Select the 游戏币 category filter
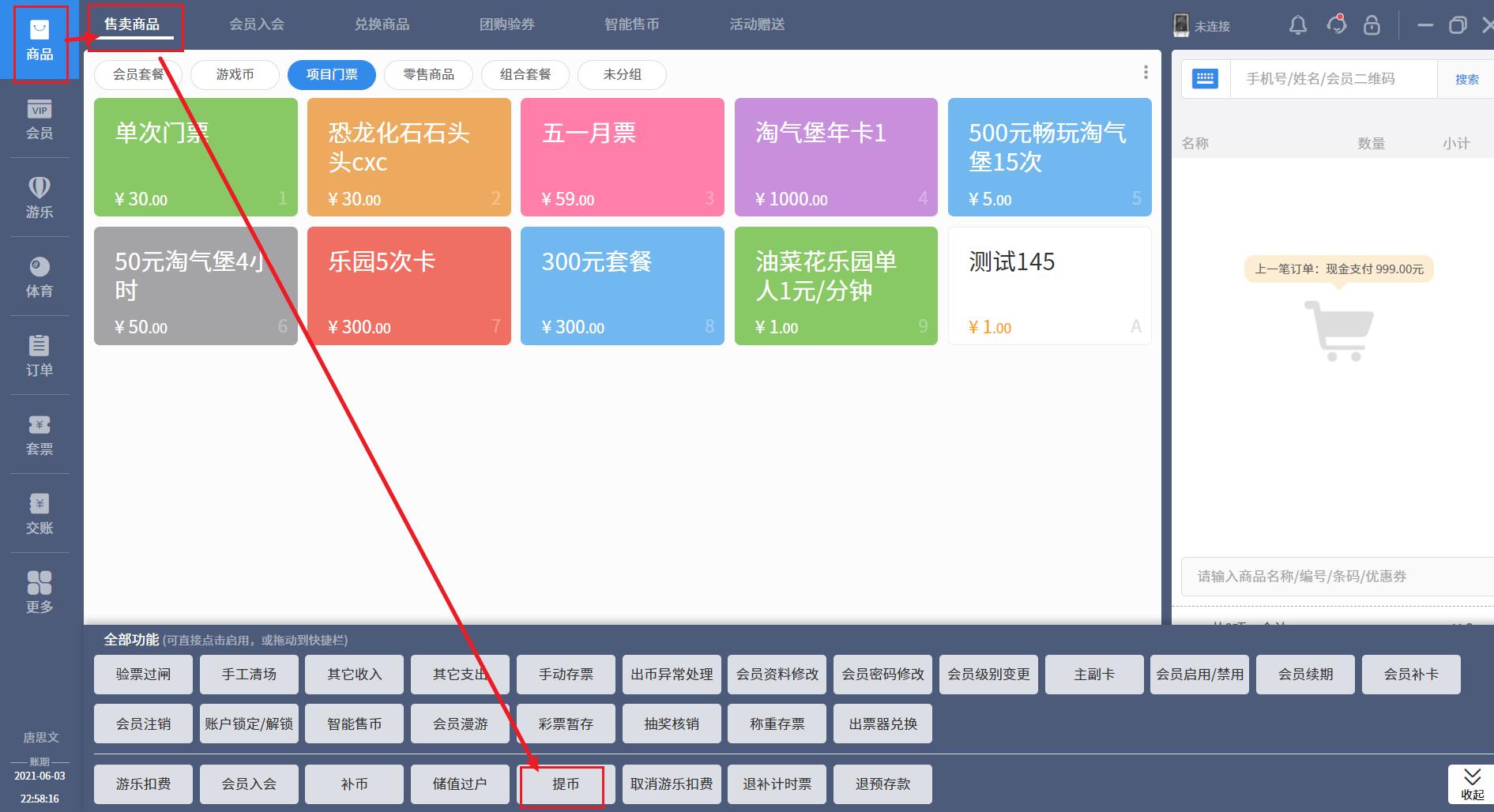This screenshot has height=812, width=1494. click(x=235, y=75)
